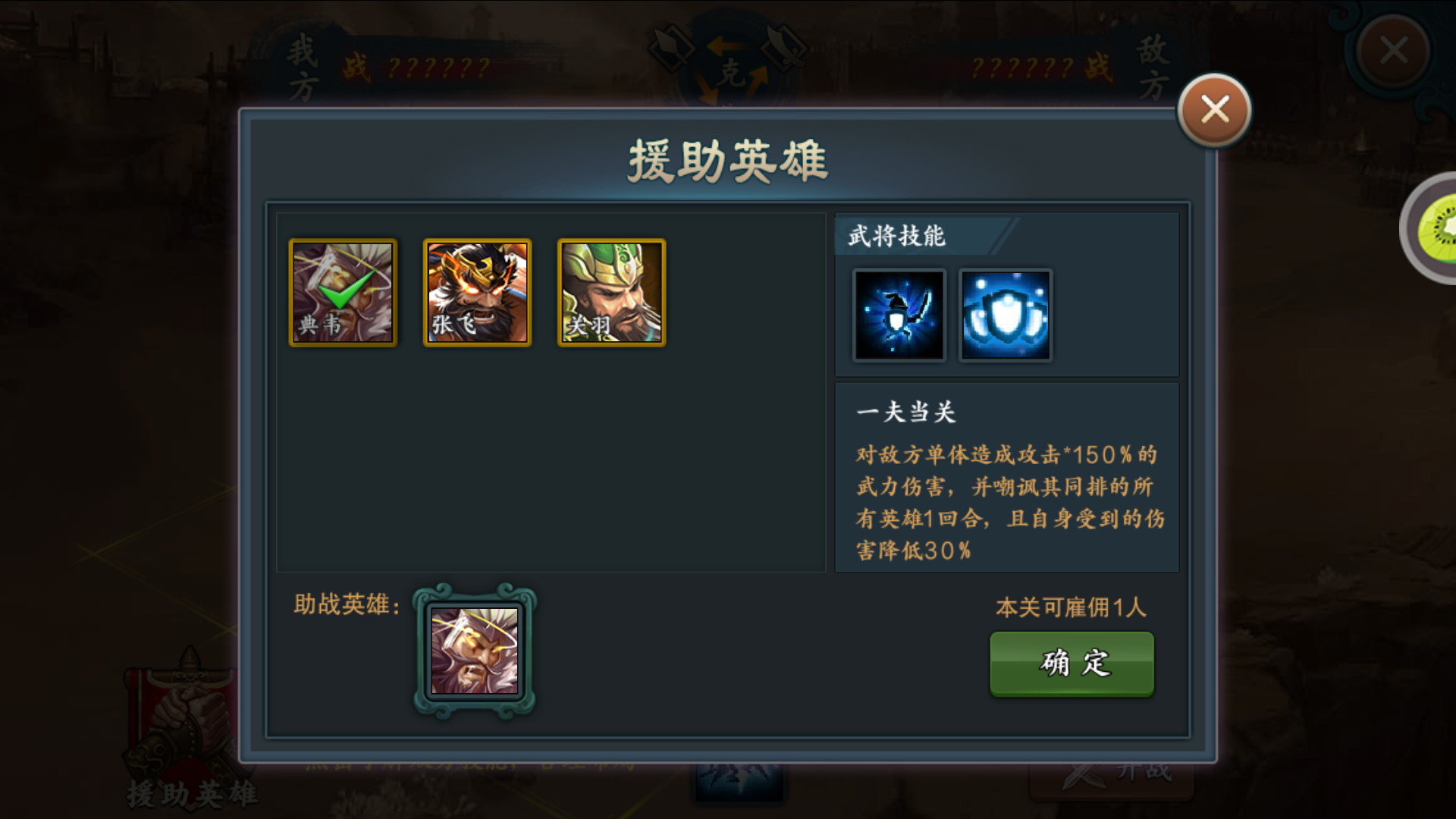Tap the 敌方 battle power label

[1069, 68]
